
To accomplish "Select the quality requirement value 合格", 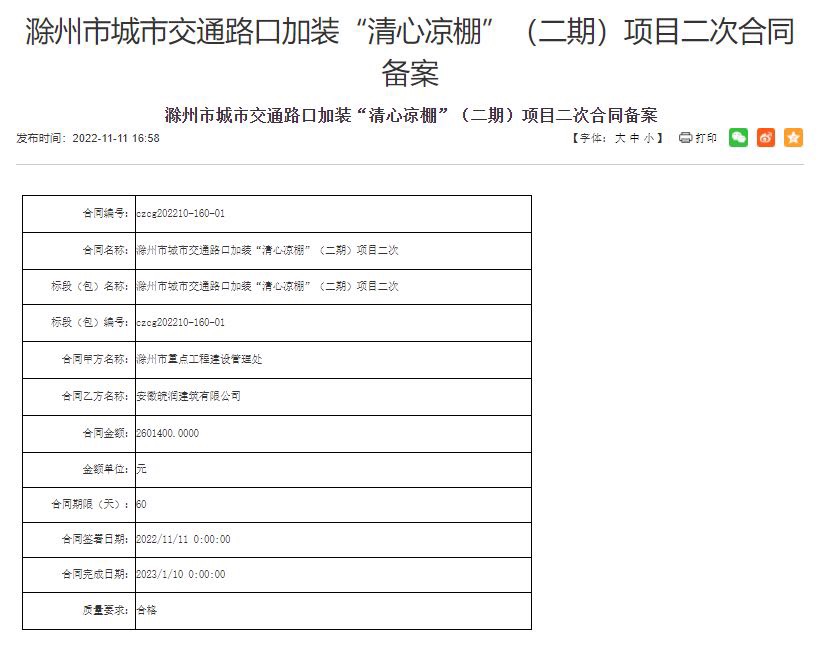I will coord(147,610).
